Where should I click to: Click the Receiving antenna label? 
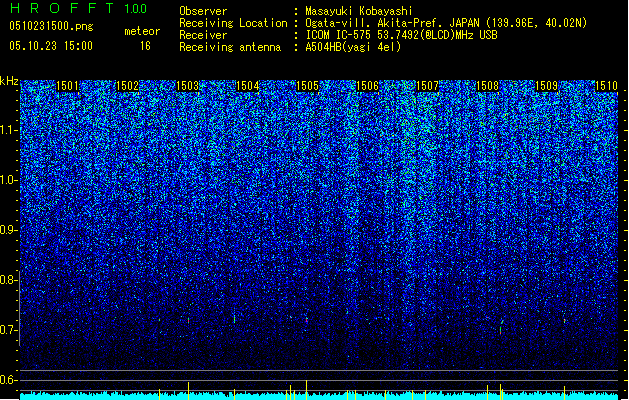230,47
